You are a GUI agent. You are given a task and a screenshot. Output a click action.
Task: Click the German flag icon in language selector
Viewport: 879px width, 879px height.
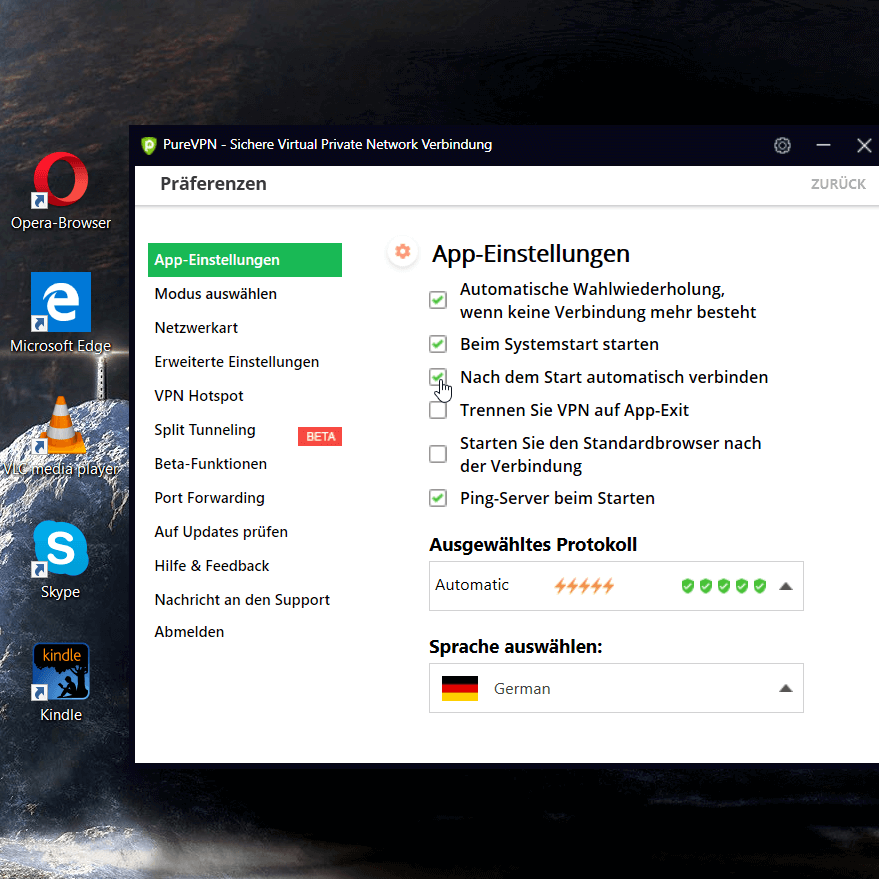coord(460,688)
